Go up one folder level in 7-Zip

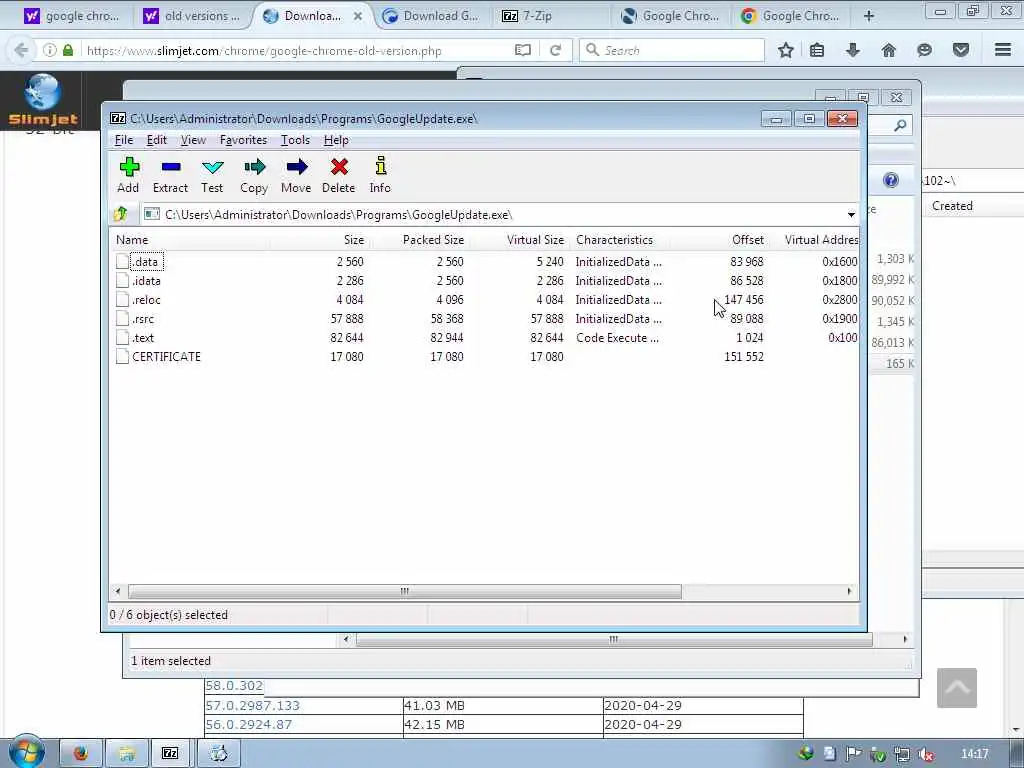[121, 214]
